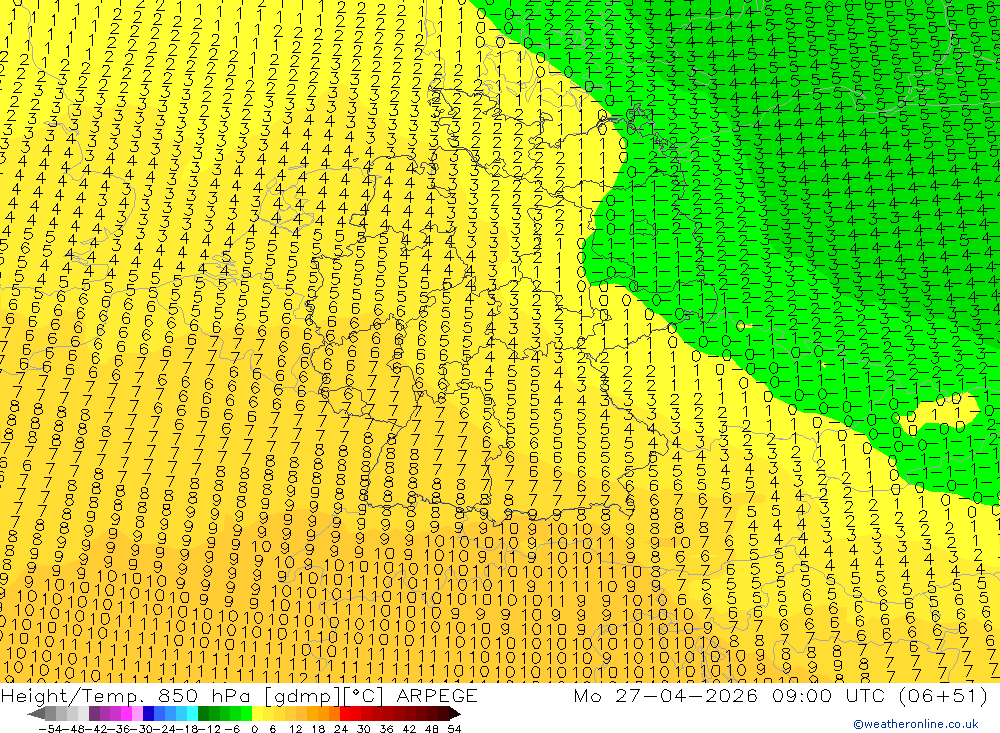Open the weatheronline.co.uk copyright link

(x=916, y=724)
